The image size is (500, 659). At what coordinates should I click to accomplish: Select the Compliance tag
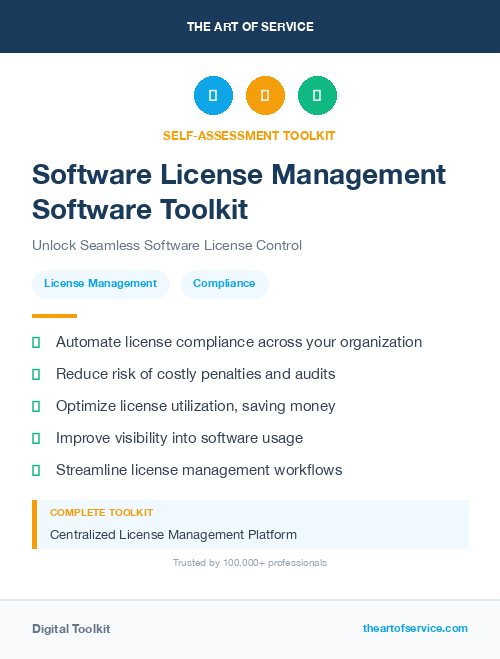224,284
